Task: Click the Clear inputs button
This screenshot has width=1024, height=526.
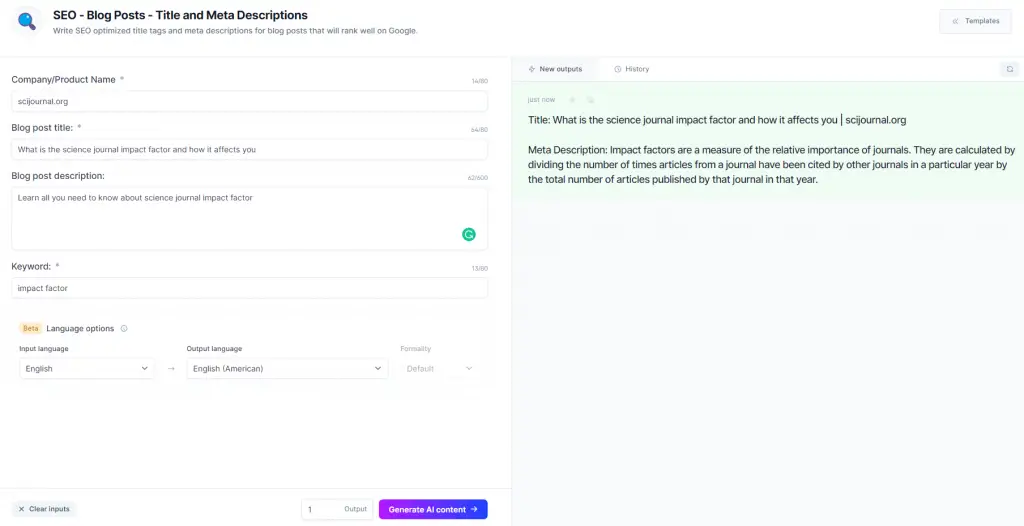Action: (44, 509)
